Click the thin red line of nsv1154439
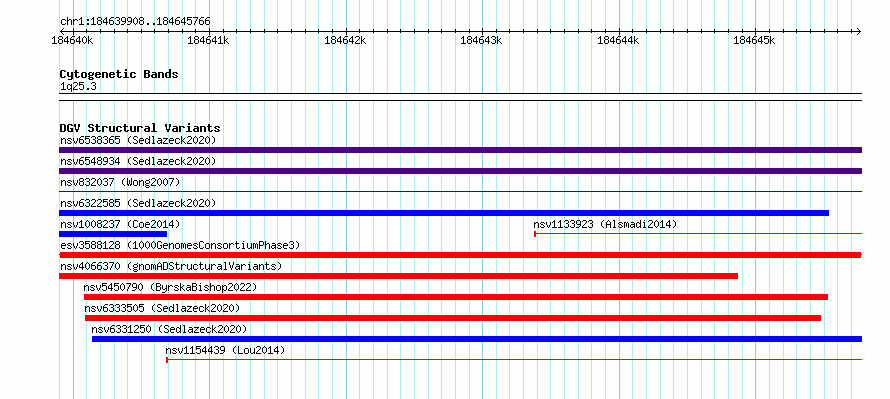The height and width of the screenshot is (399, 890). 514,360
